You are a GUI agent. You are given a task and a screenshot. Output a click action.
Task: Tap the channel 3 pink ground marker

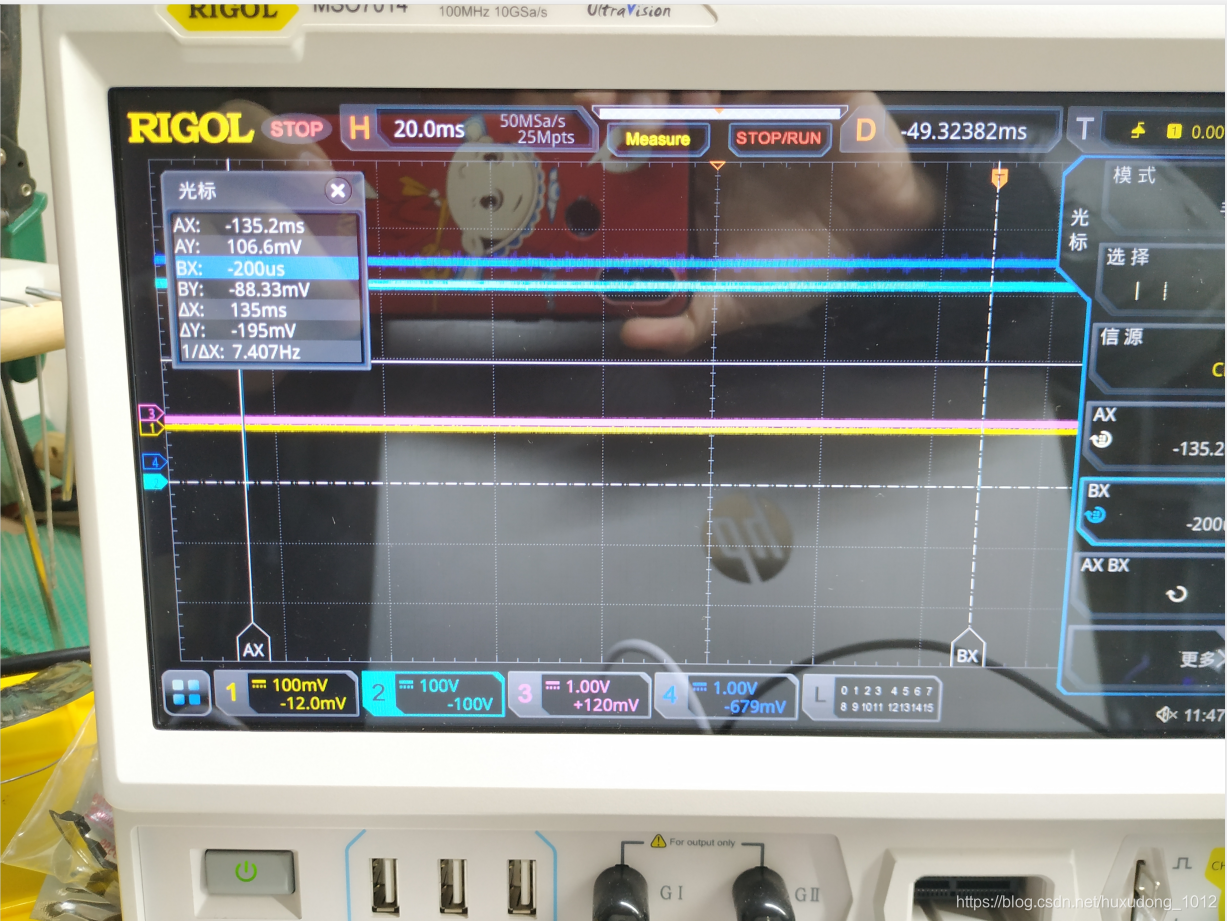pos(151,412)
